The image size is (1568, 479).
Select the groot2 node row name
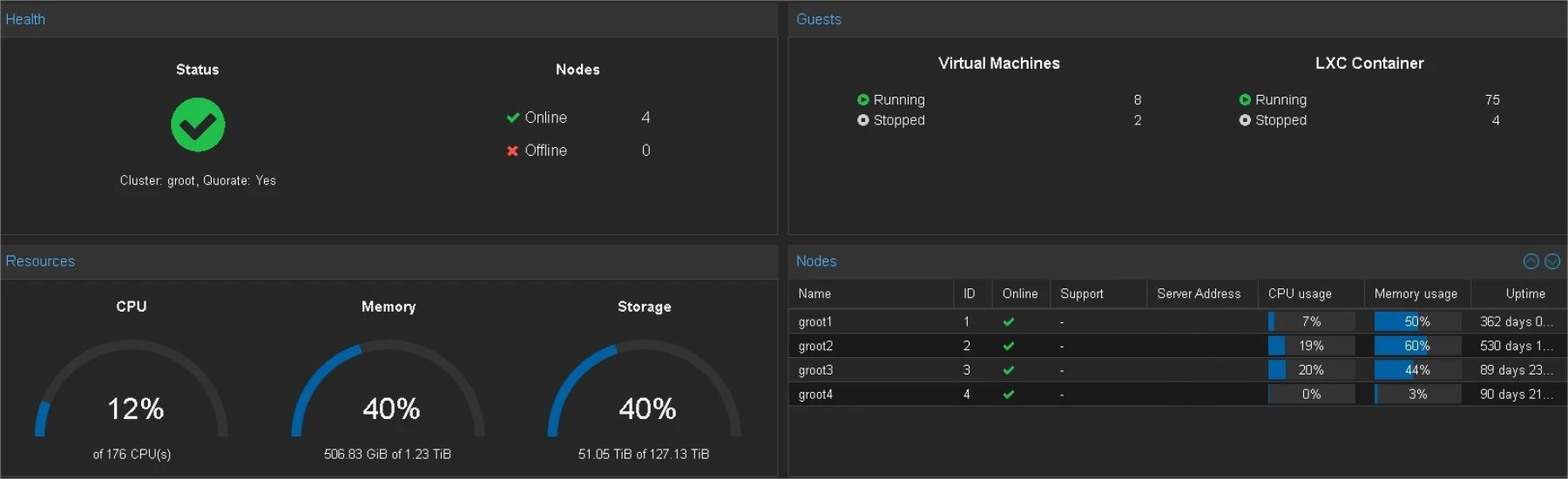coord(815,347)
